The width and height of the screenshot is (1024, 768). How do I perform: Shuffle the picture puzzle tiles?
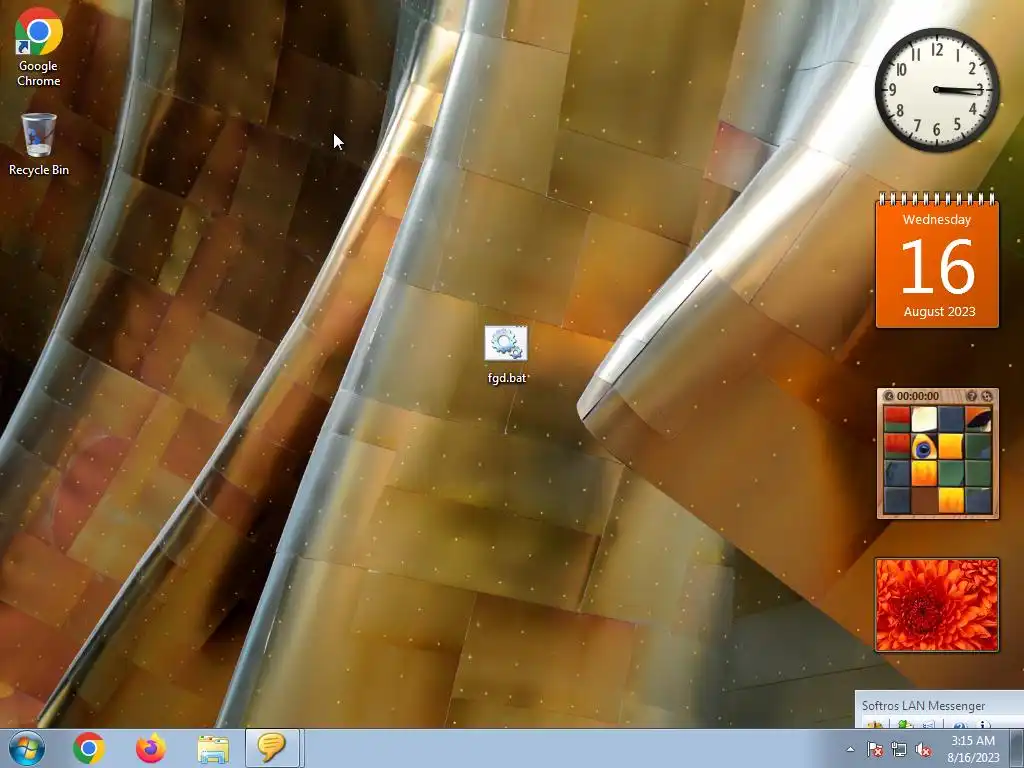point(987,396)
